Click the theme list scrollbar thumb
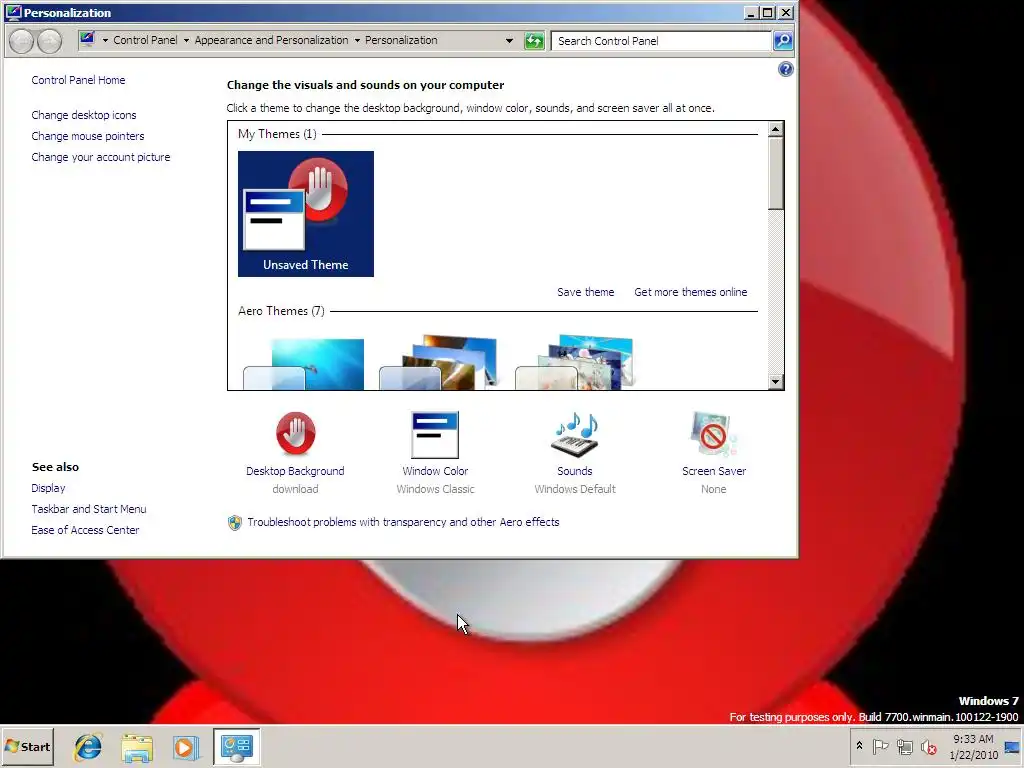Screen dimensions: 1024x768 pos(776,173)
